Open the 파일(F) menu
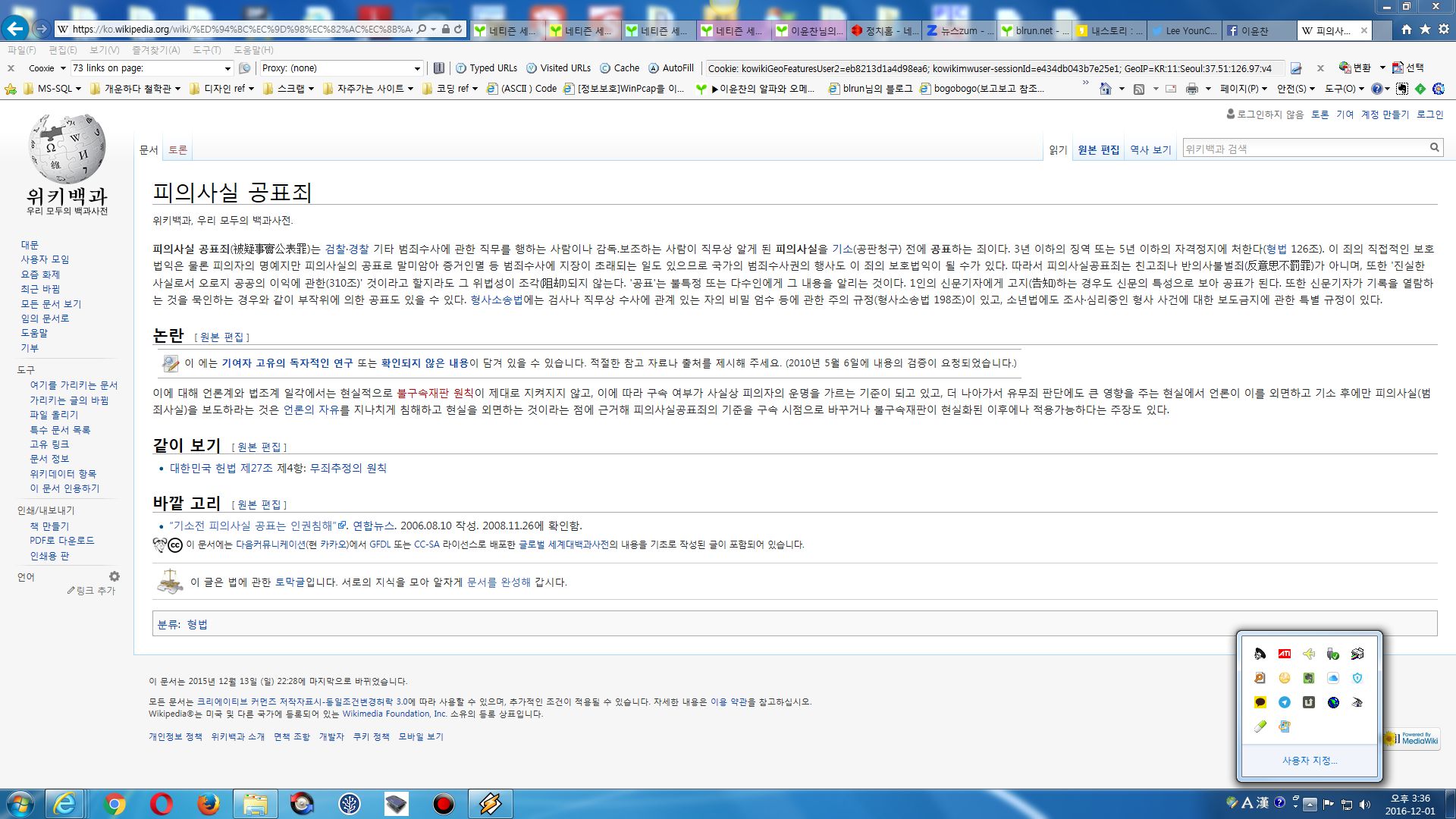 (x=22, y=50)
